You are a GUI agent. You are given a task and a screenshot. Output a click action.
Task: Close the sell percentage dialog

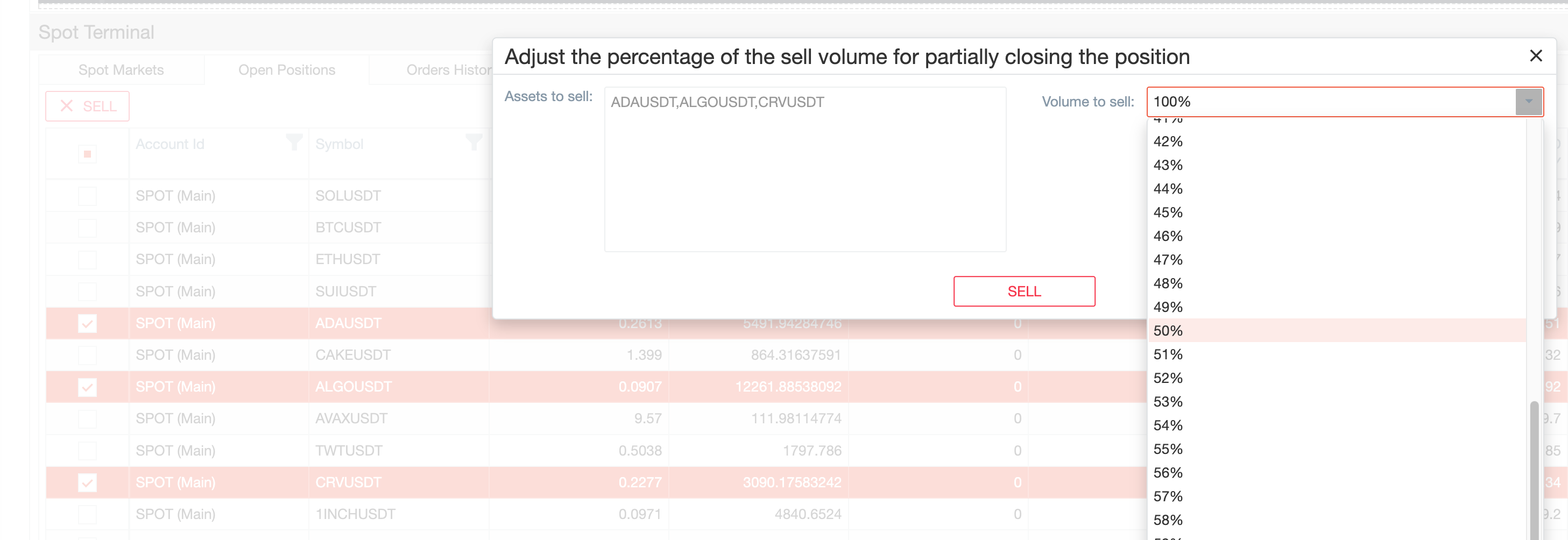(x=1536, y=55)
